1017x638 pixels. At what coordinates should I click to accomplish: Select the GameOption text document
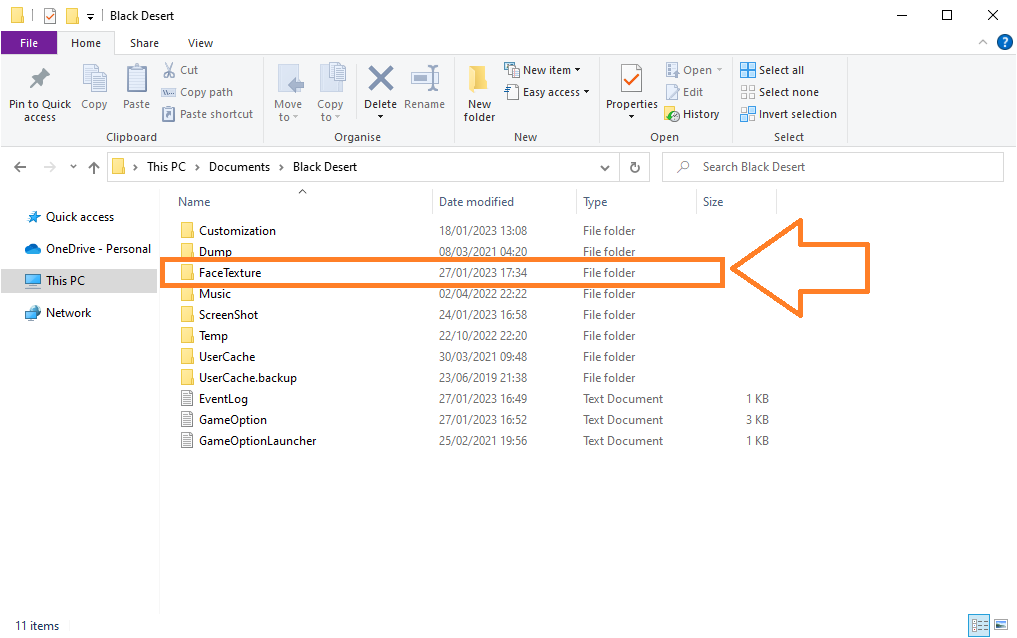[x=233, y=420]
